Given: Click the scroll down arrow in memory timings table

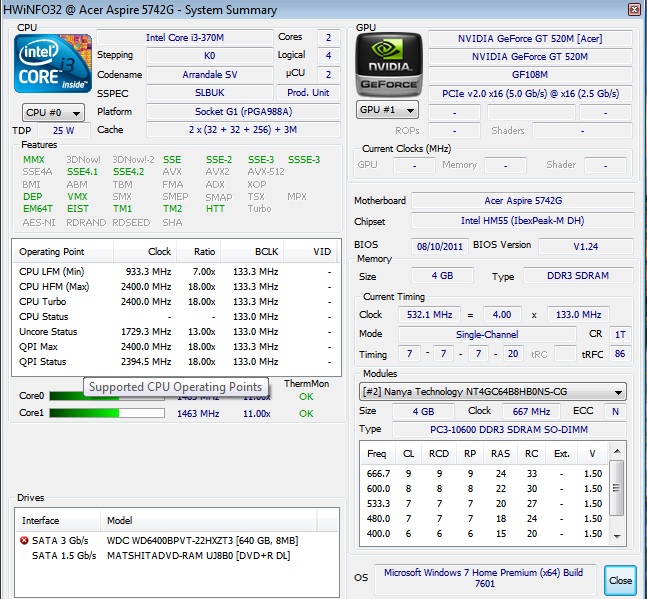Looking at the screenshot, I should pos(617,536).
